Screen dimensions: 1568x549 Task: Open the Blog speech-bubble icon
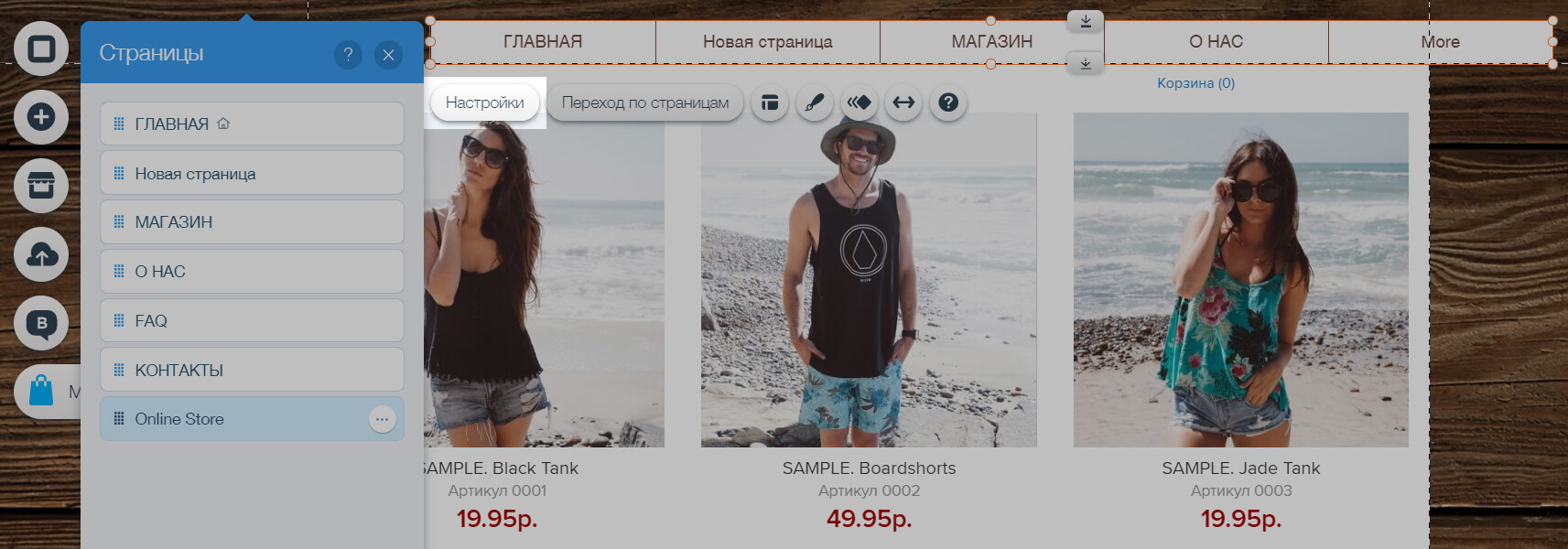41,323
